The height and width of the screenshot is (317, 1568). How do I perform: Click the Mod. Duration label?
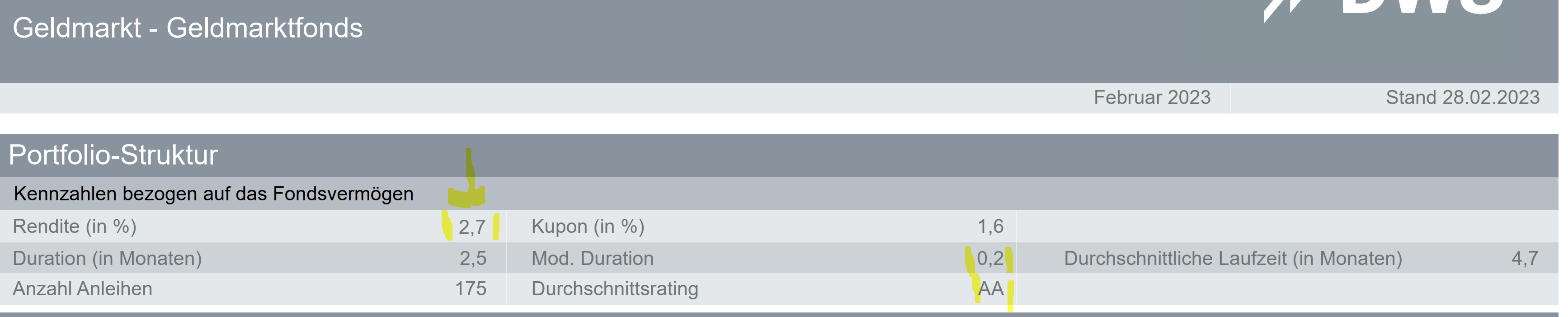592,259
